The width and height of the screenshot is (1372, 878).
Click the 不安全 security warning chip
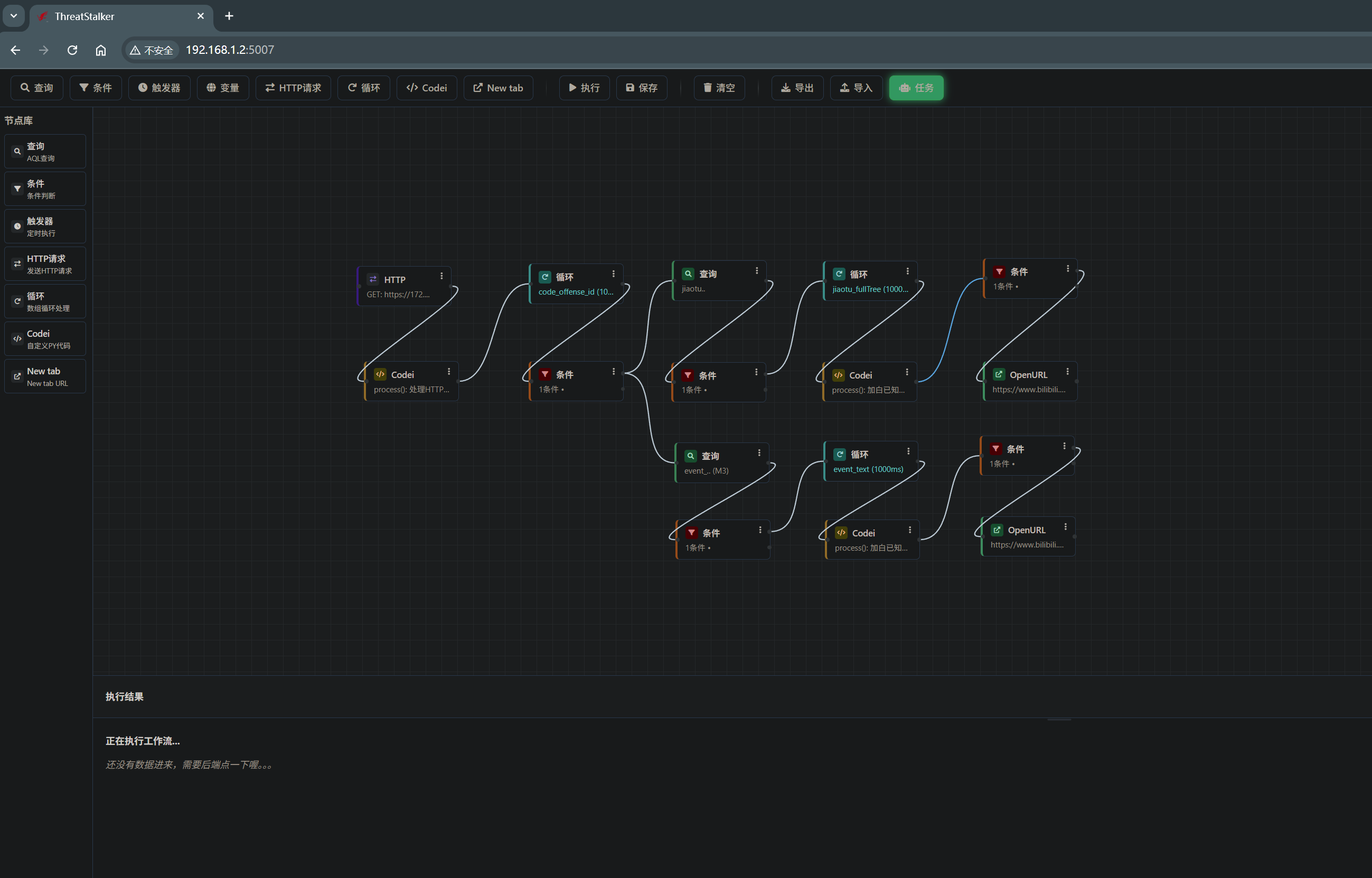(152, 50)
